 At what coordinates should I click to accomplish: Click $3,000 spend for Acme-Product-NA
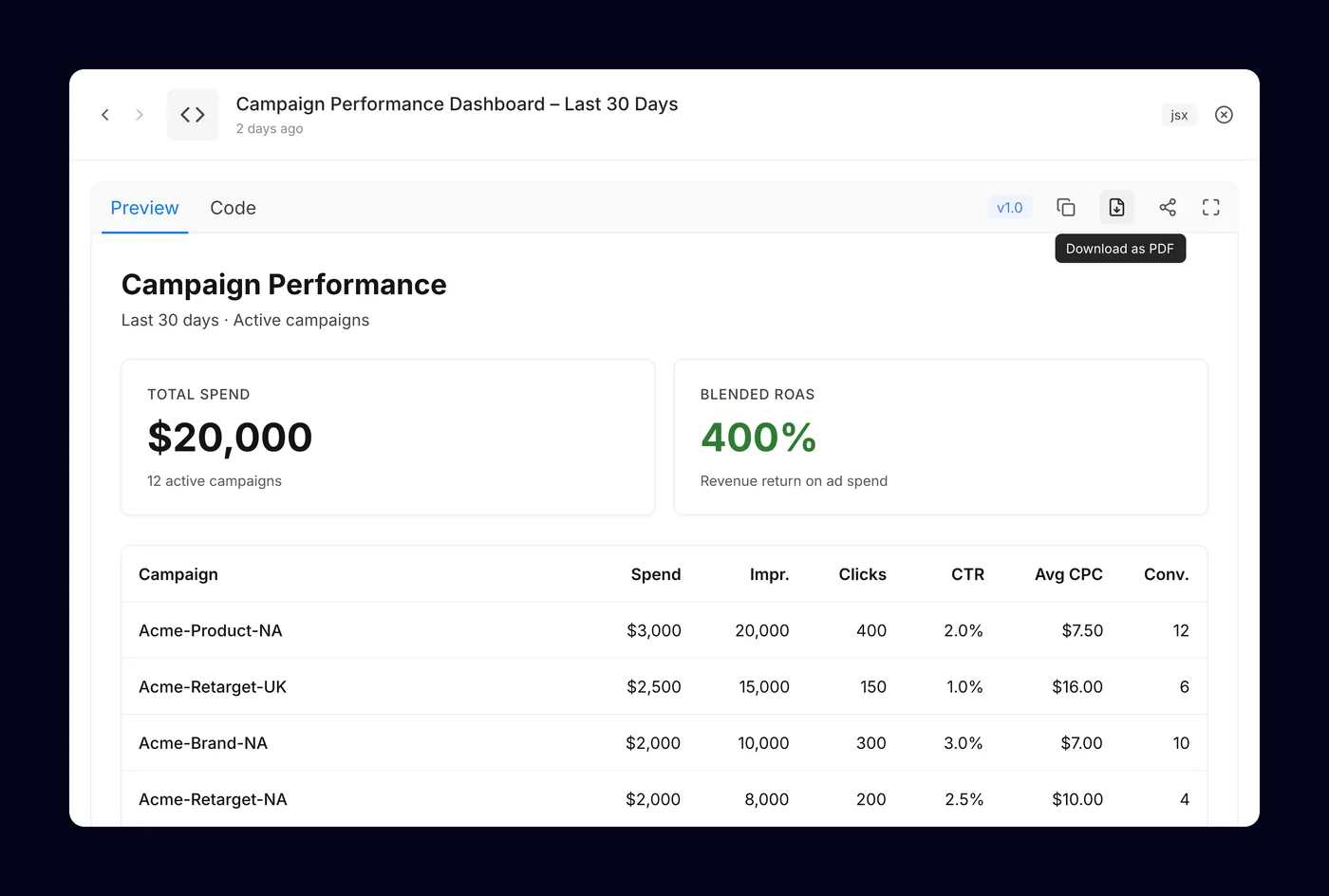654,630
